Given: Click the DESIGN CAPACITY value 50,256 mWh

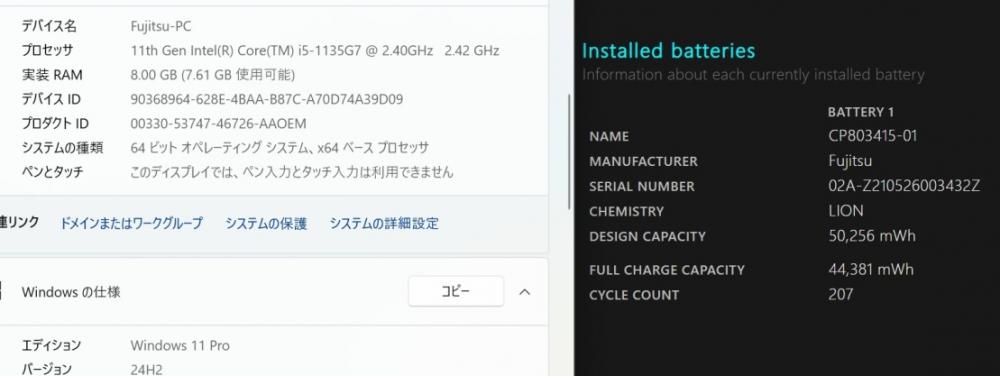Looking at the screenshot, I should (x=872, y=236).
